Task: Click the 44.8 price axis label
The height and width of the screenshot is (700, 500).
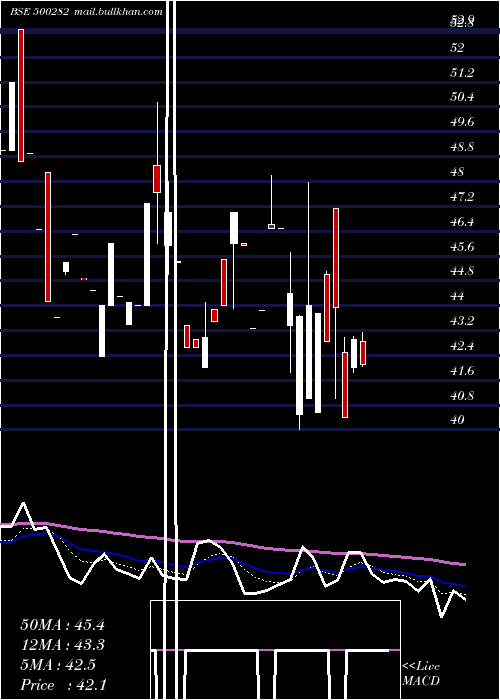Action: [x=462, y=271]
